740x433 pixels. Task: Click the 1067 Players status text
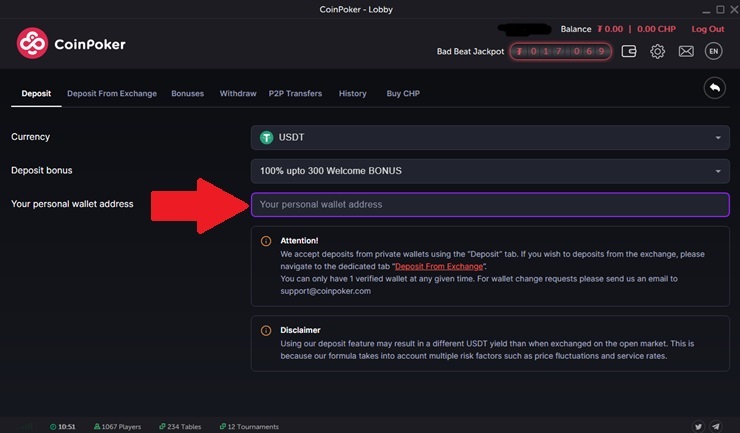click(x=121, y=426)
